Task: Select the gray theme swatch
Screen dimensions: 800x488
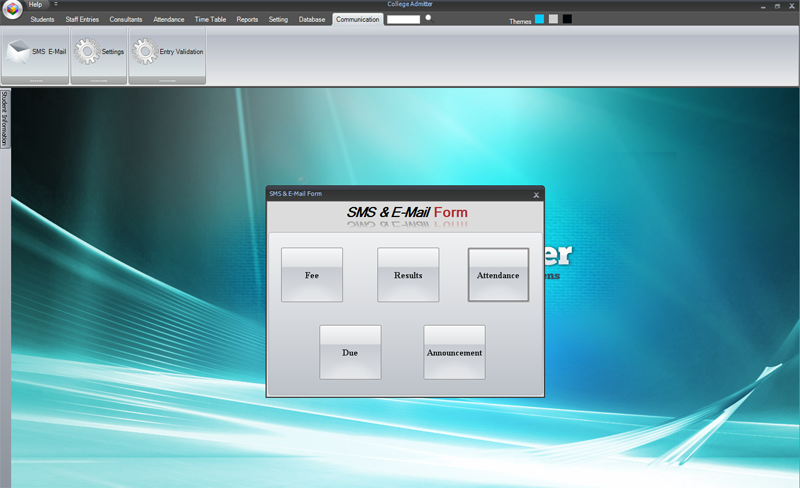Action: pyautogui.click(x=553, y=19)
